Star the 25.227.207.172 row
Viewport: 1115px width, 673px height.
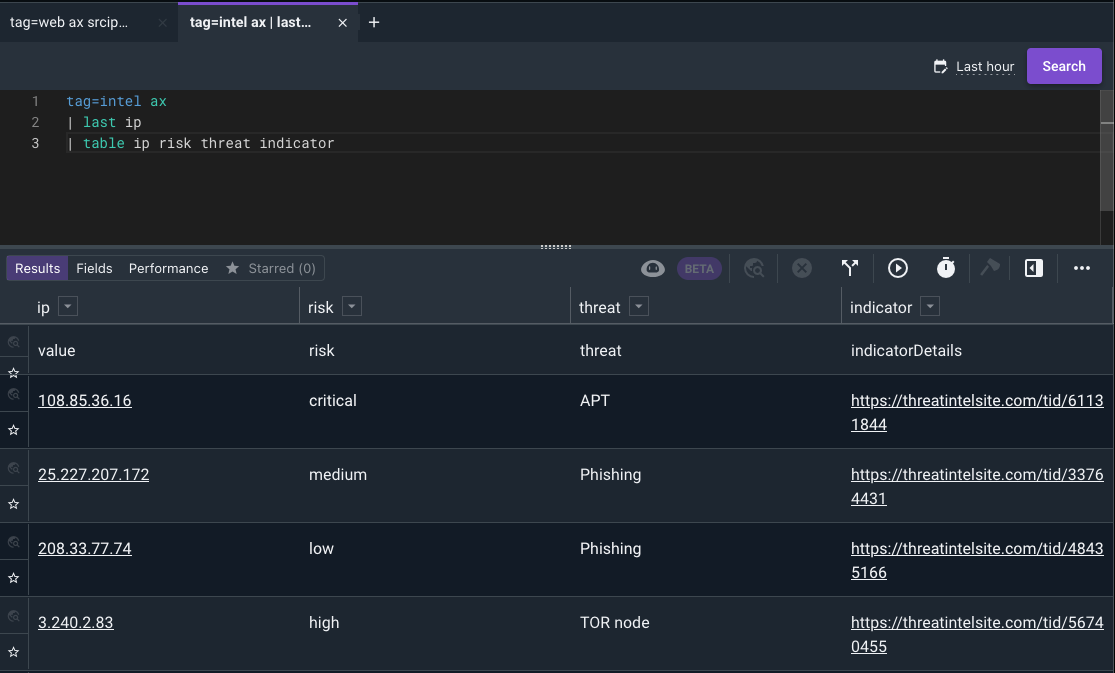[14, 504]
